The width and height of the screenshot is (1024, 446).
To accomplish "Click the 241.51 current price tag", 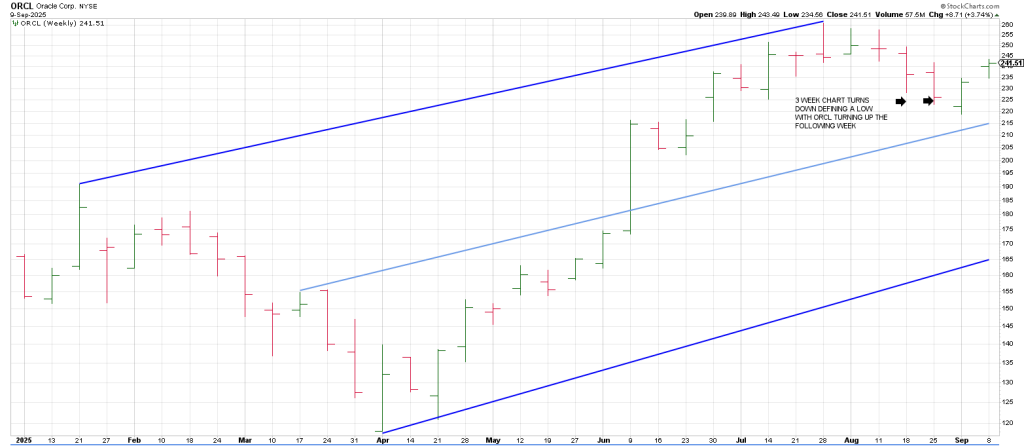I will 1010,62.
